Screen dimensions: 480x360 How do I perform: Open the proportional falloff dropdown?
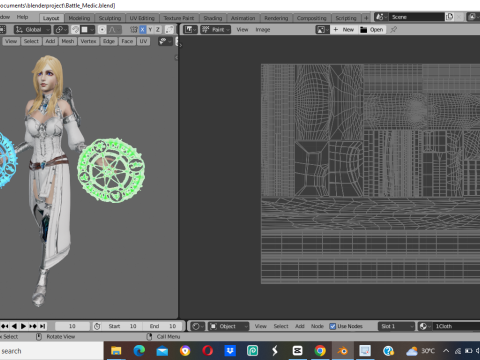pos(114,30)
